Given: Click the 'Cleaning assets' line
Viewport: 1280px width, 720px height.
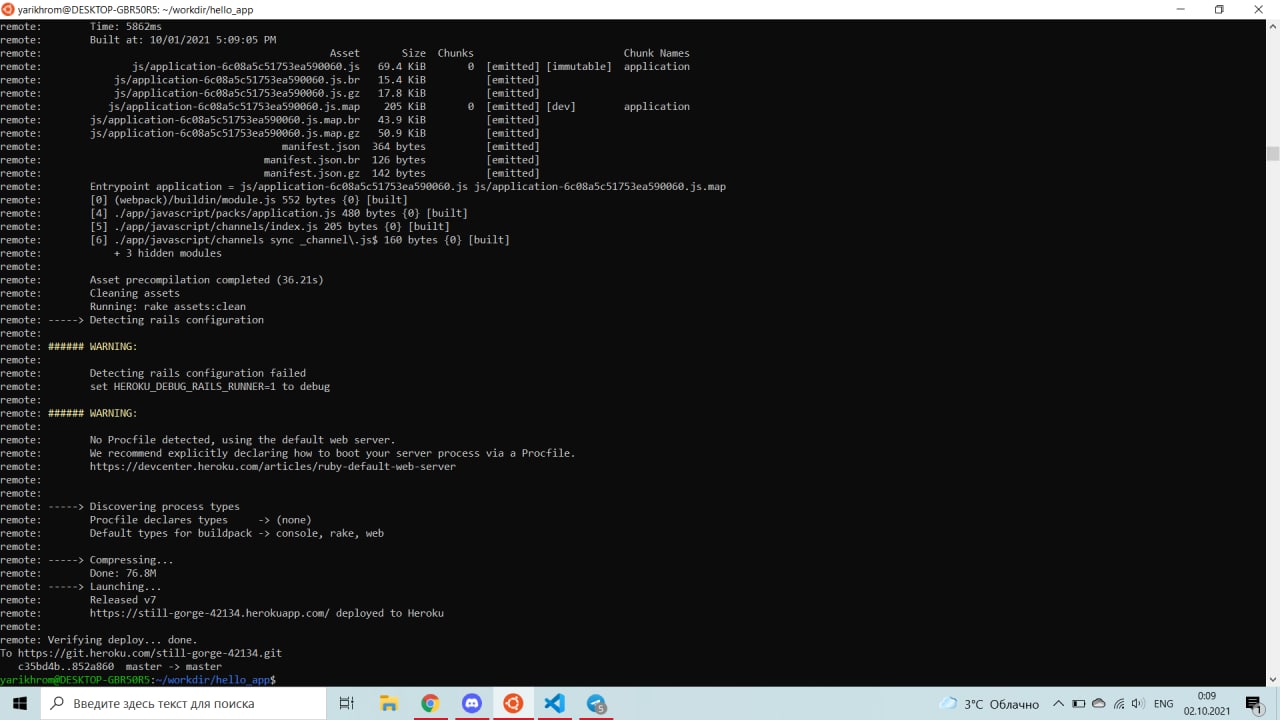Looking at the screenshot, I should click(x=134, y=293).
